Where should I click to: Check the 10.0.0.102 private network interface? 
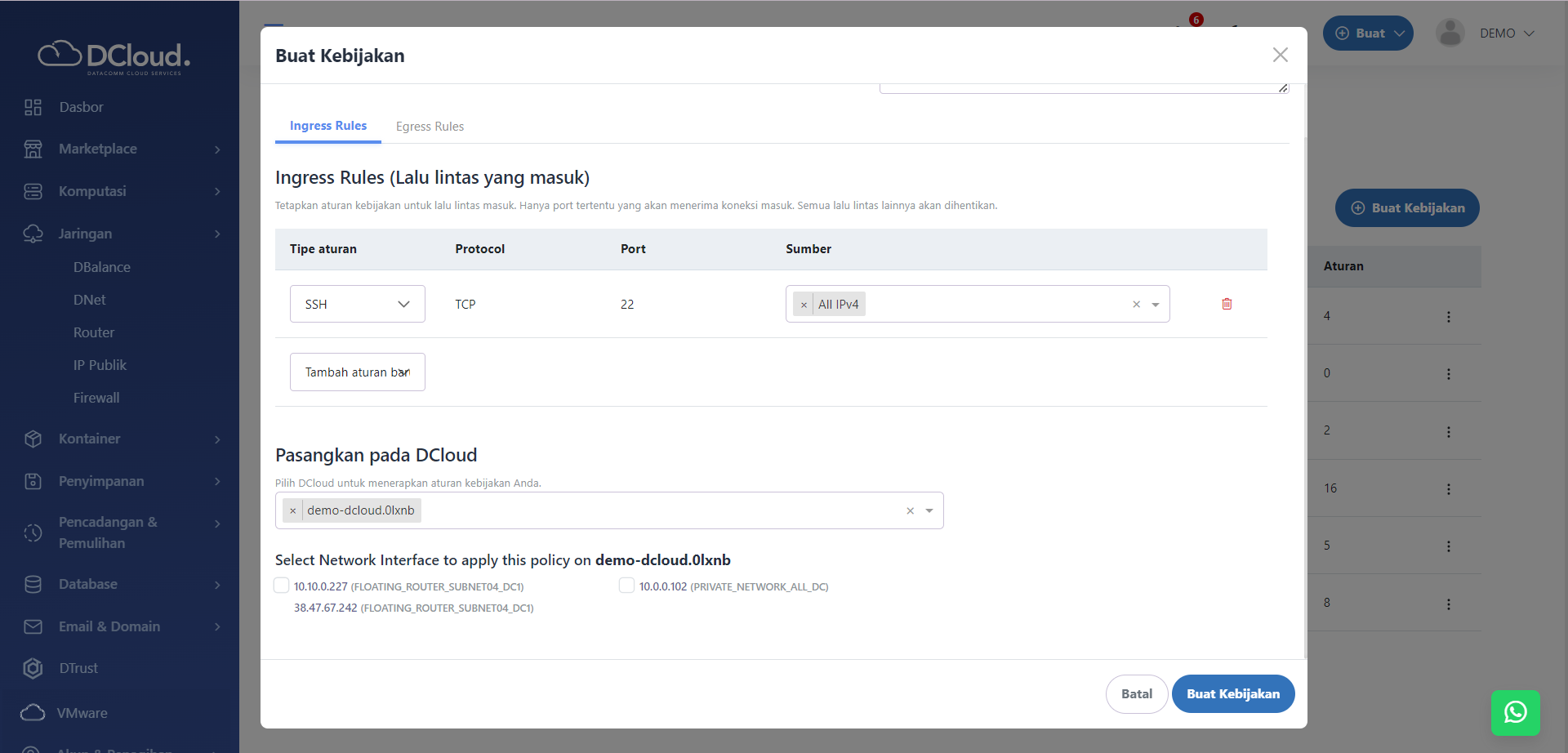coord(626,586)
